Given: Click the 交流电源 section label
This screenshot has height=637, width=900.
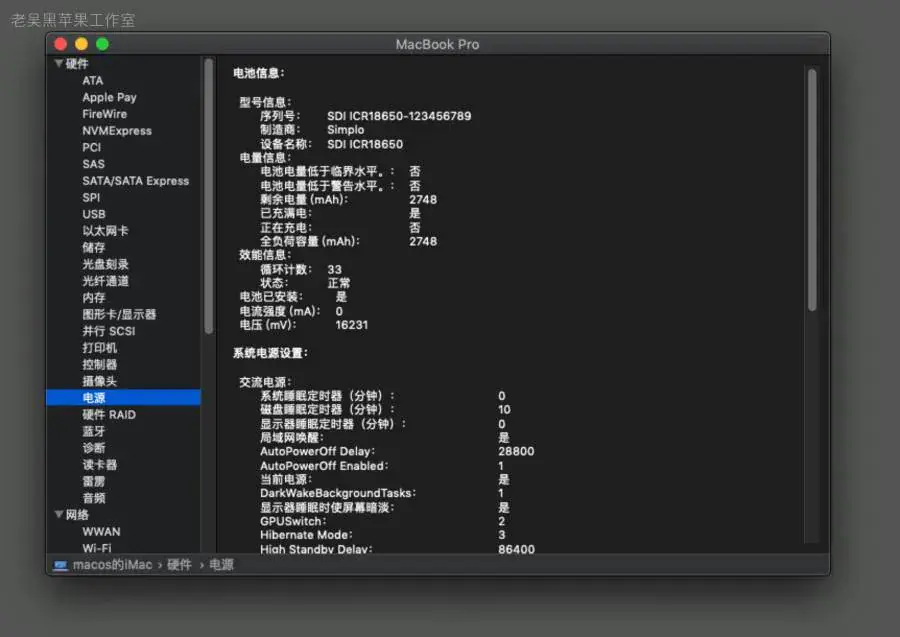Looking at the screenshot, I should pos(265,382).
